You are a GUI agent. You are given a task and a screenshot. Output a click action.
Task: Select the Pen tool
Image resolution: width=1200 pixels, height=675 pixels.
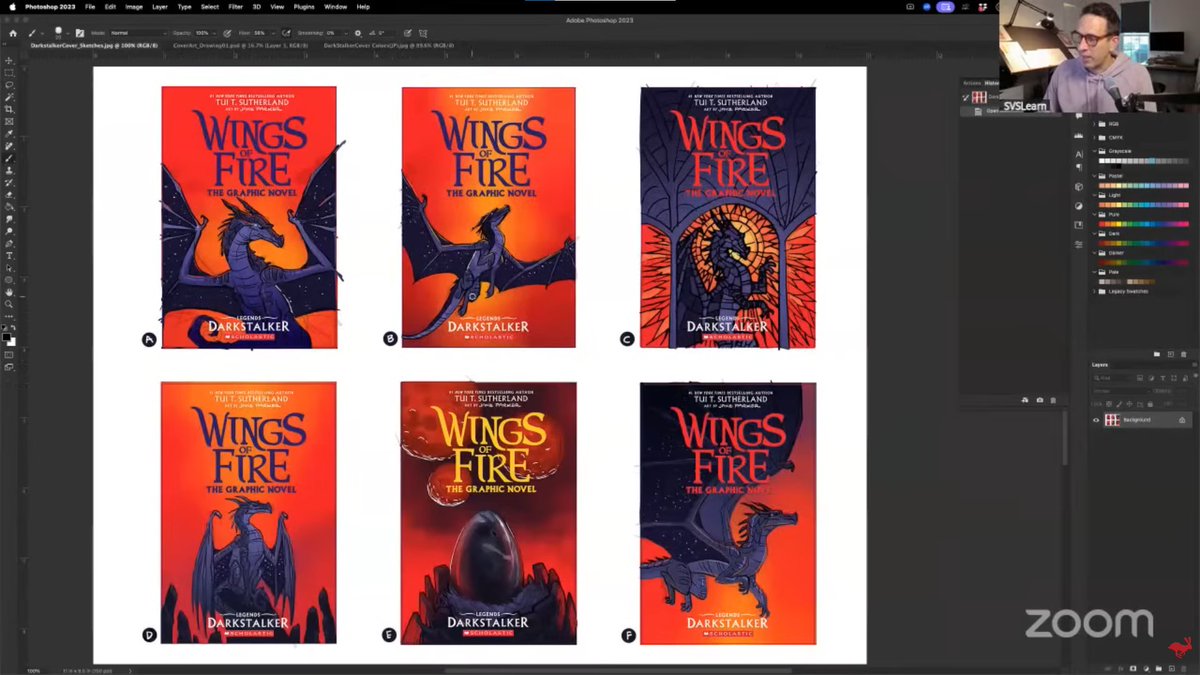pos(9,243)
